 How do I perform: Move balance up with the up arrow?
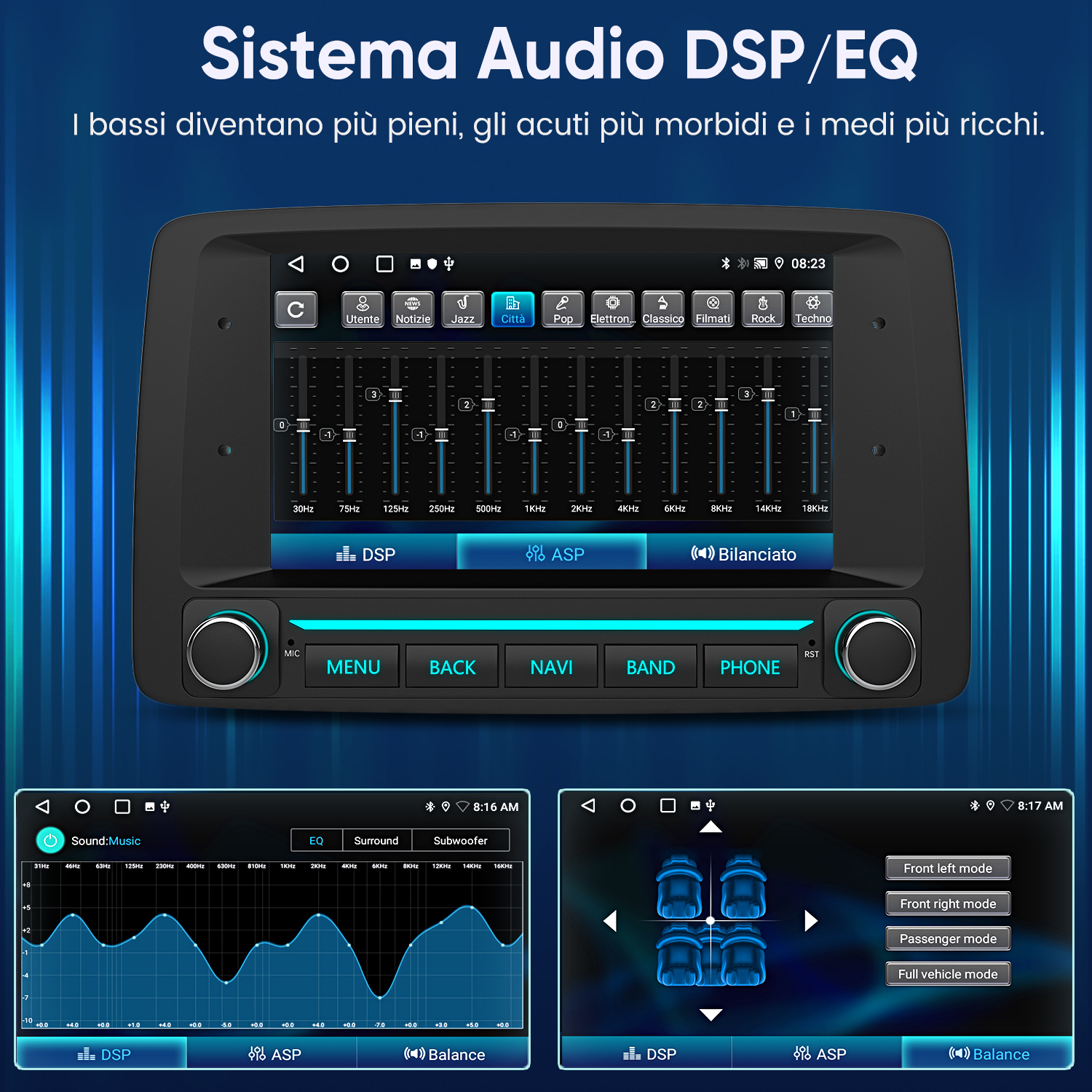[711, 827]
